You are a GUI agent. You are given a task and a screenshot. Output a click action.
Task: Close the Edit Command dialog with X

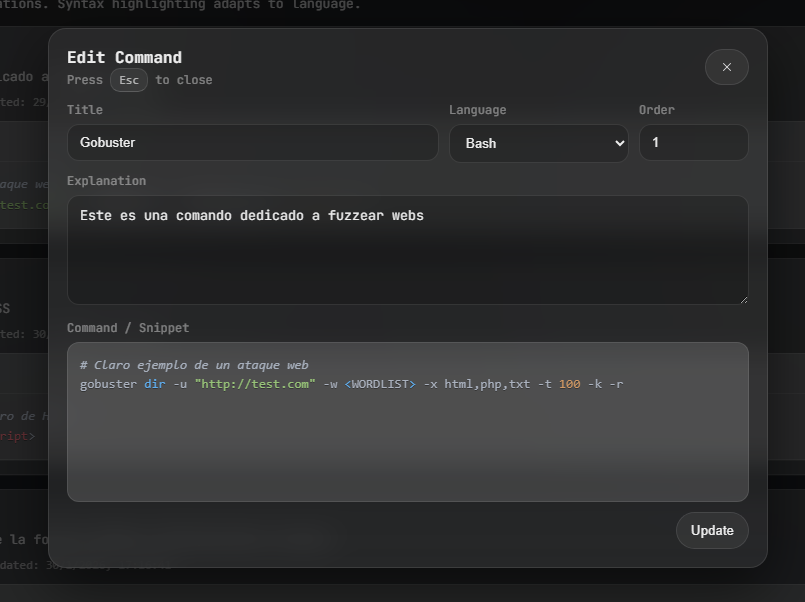pos(726,67)
